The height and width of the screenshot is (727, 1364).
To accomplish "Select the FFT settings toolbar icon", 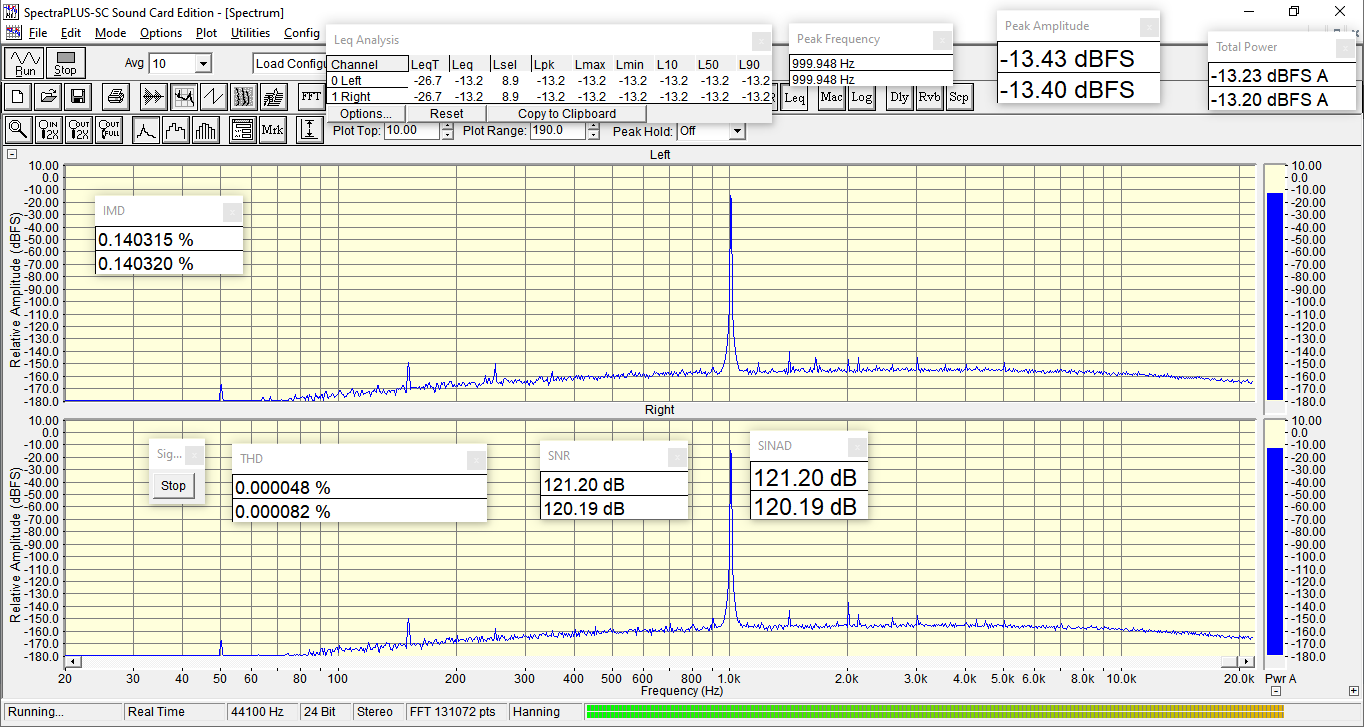I will click(x=311, y=96).
